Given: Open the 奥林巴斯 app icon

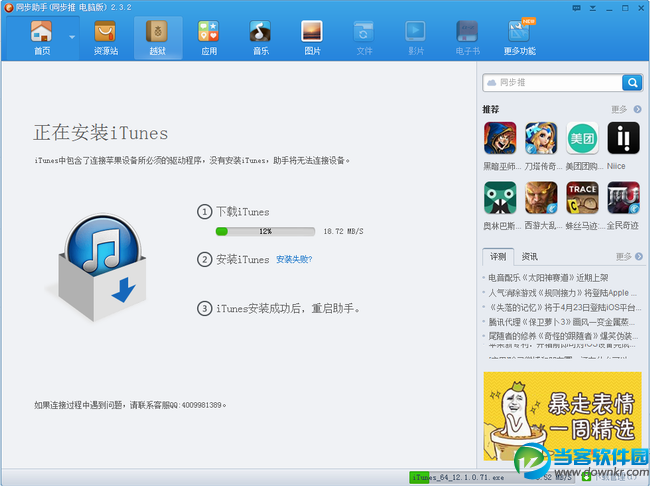Looking at the screenshot, I should (500, 197).
